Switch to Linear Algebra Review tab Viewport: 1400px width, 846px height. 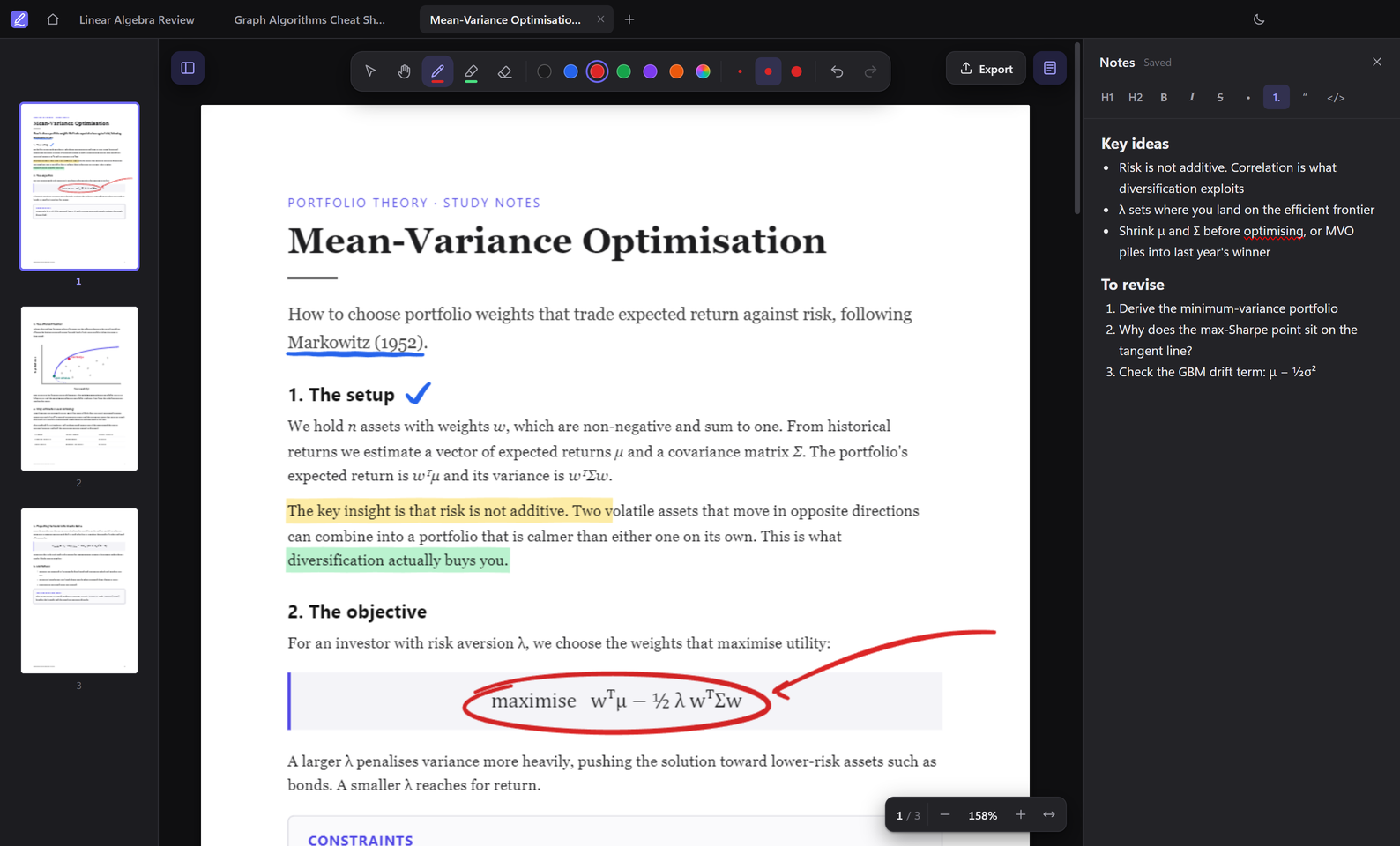[x=137, y=19]
